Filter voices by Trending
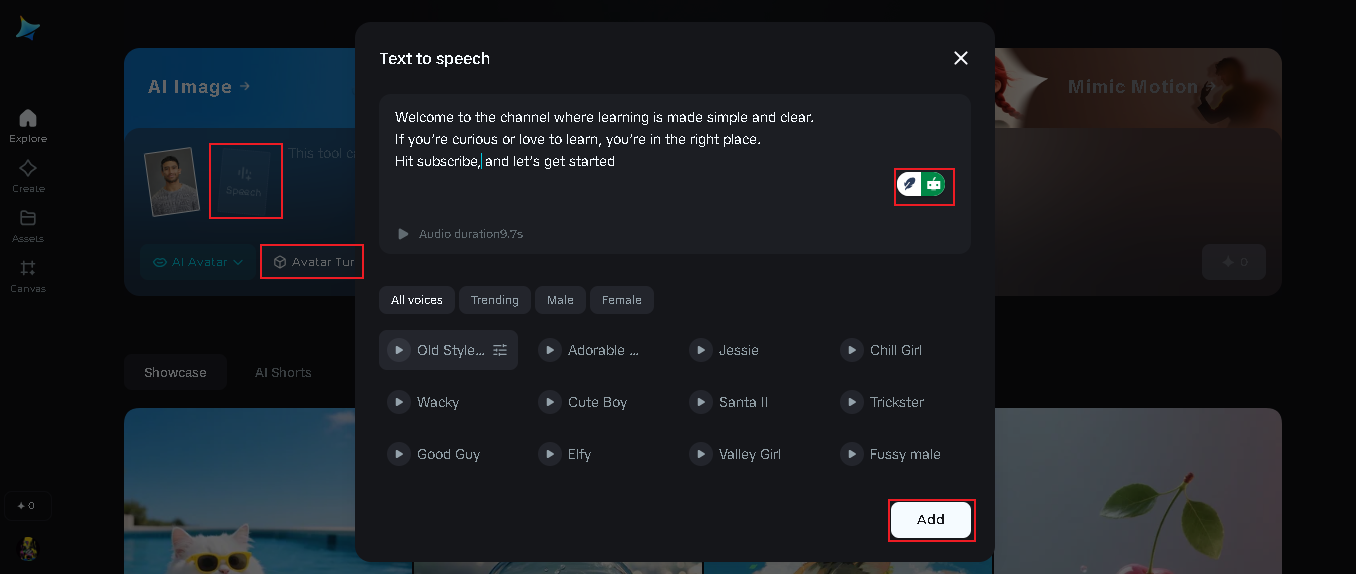This screenshot has width=1356, height=574. pyautogui.click(x=494, y=300)
